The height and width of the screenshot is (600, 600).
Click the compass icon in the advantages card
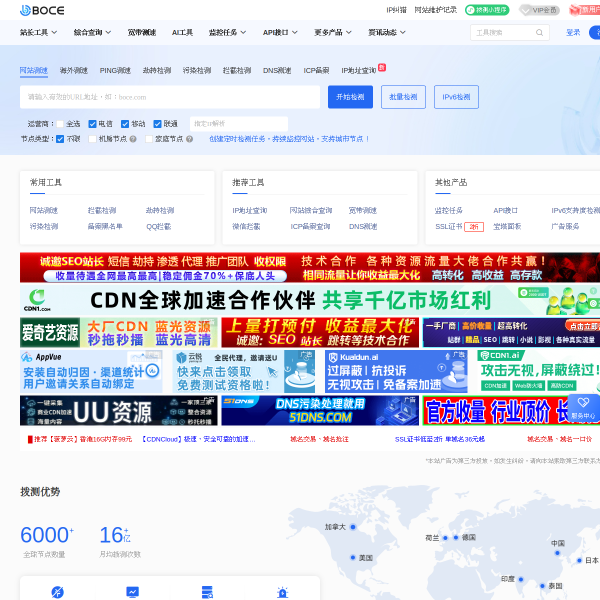pyautogui.click(x=57, y=592)
